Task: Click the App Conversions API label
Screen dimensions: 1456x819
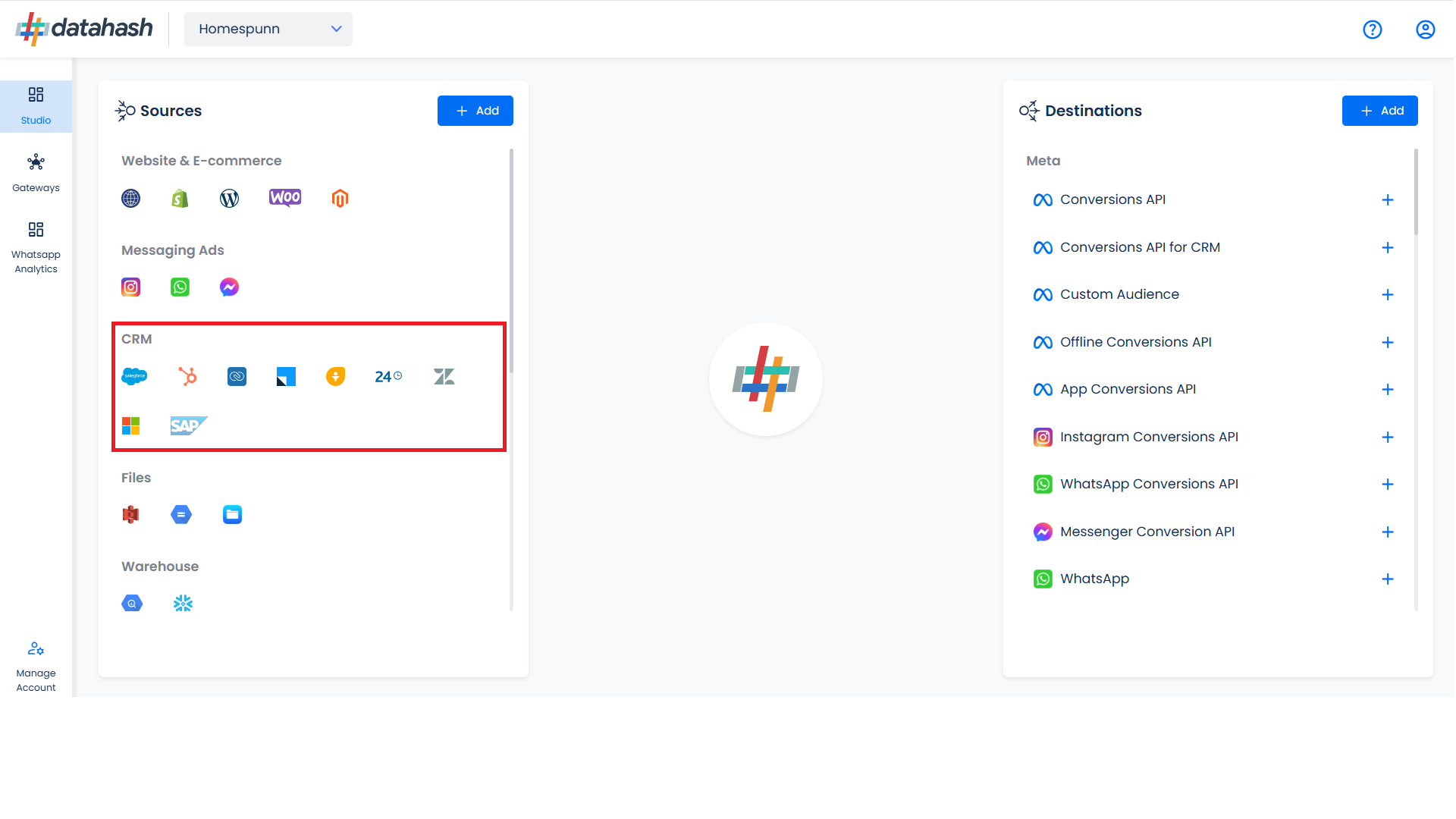Action: 1128,390
